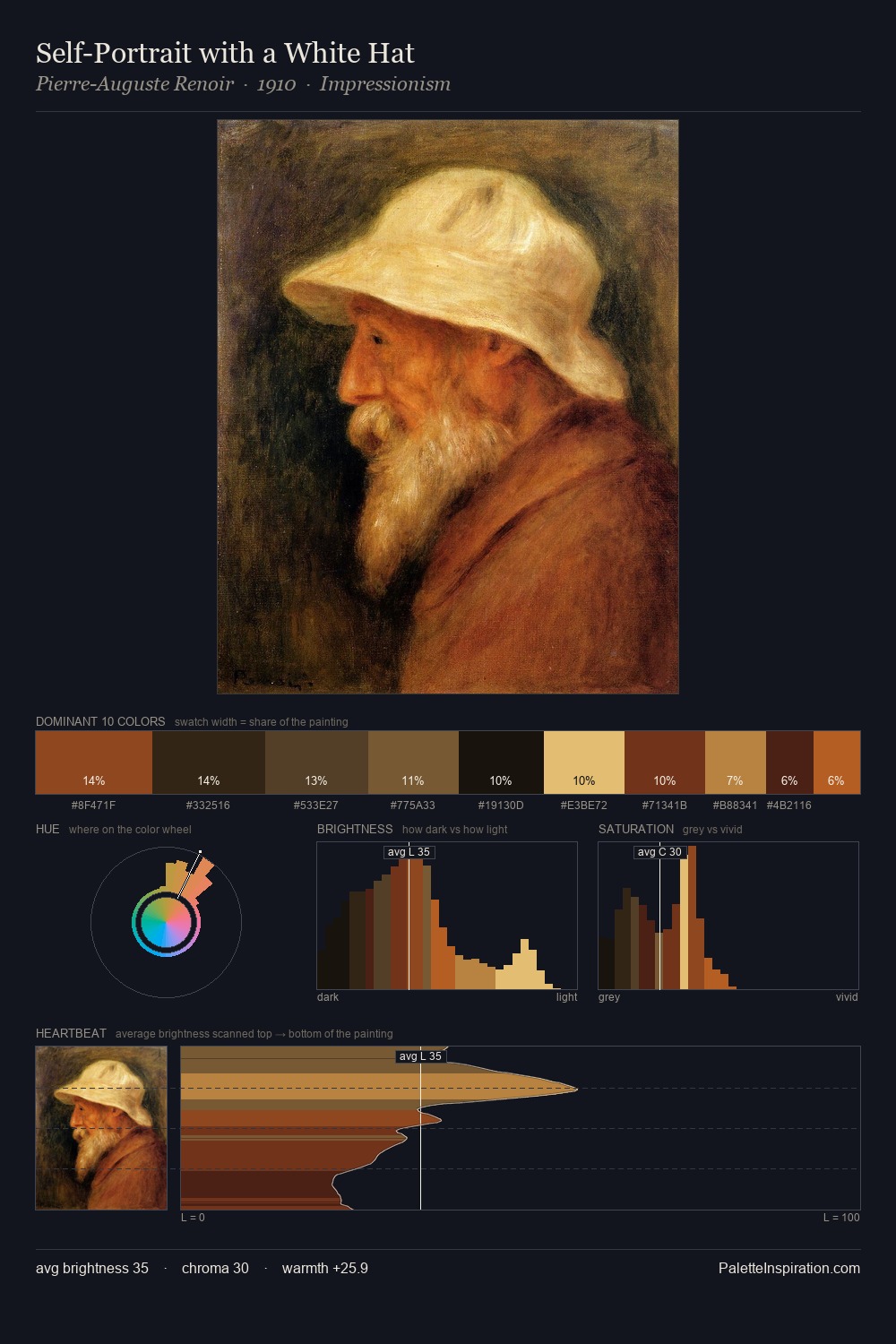Click the 'dark' axis label under Brightness
Viewport: 896px width, 1344px height.
328,997
